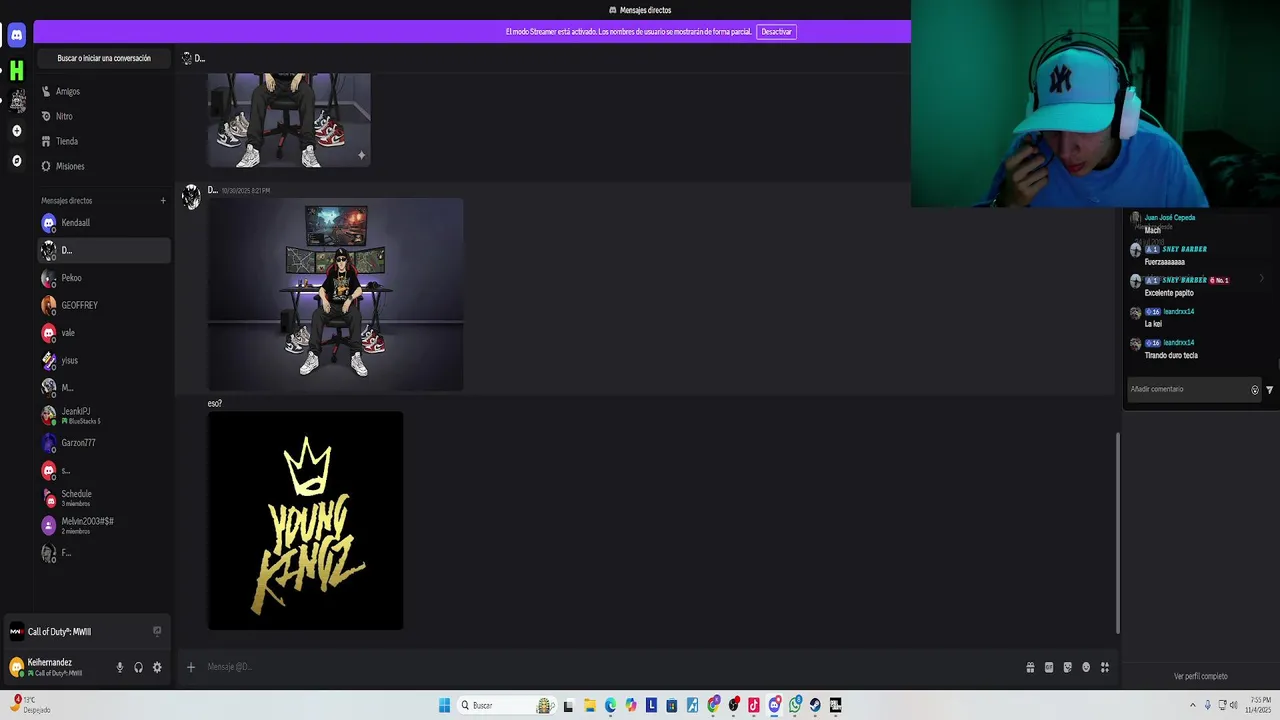Open the Melvin2003#$# group chat
Viewport: 1280px width, 720px height.
pos(103,525)
